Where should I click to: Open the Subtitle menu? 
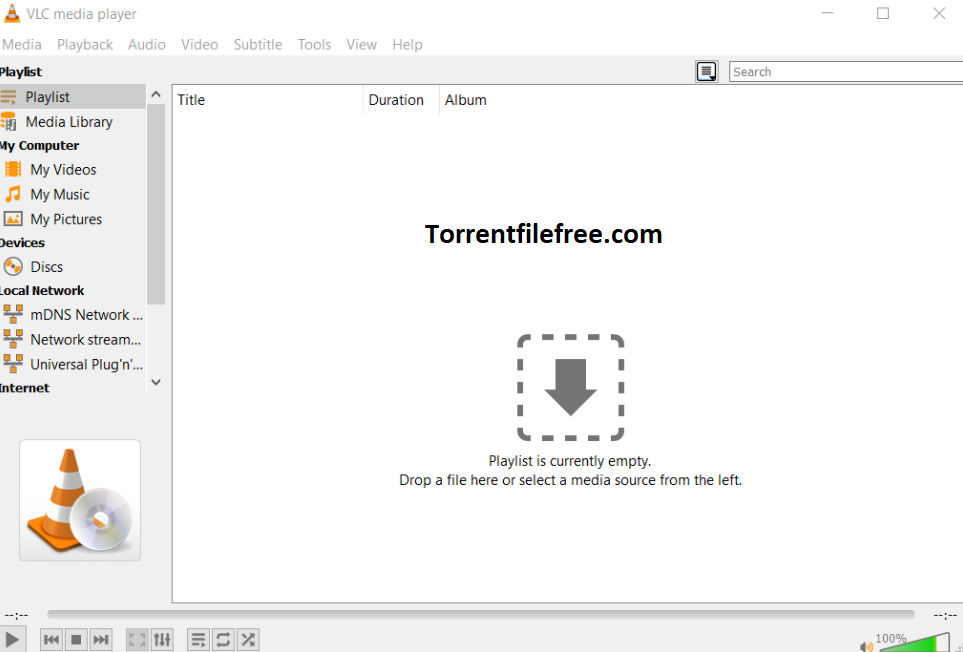pyautogui.click(x=258, y=45)
